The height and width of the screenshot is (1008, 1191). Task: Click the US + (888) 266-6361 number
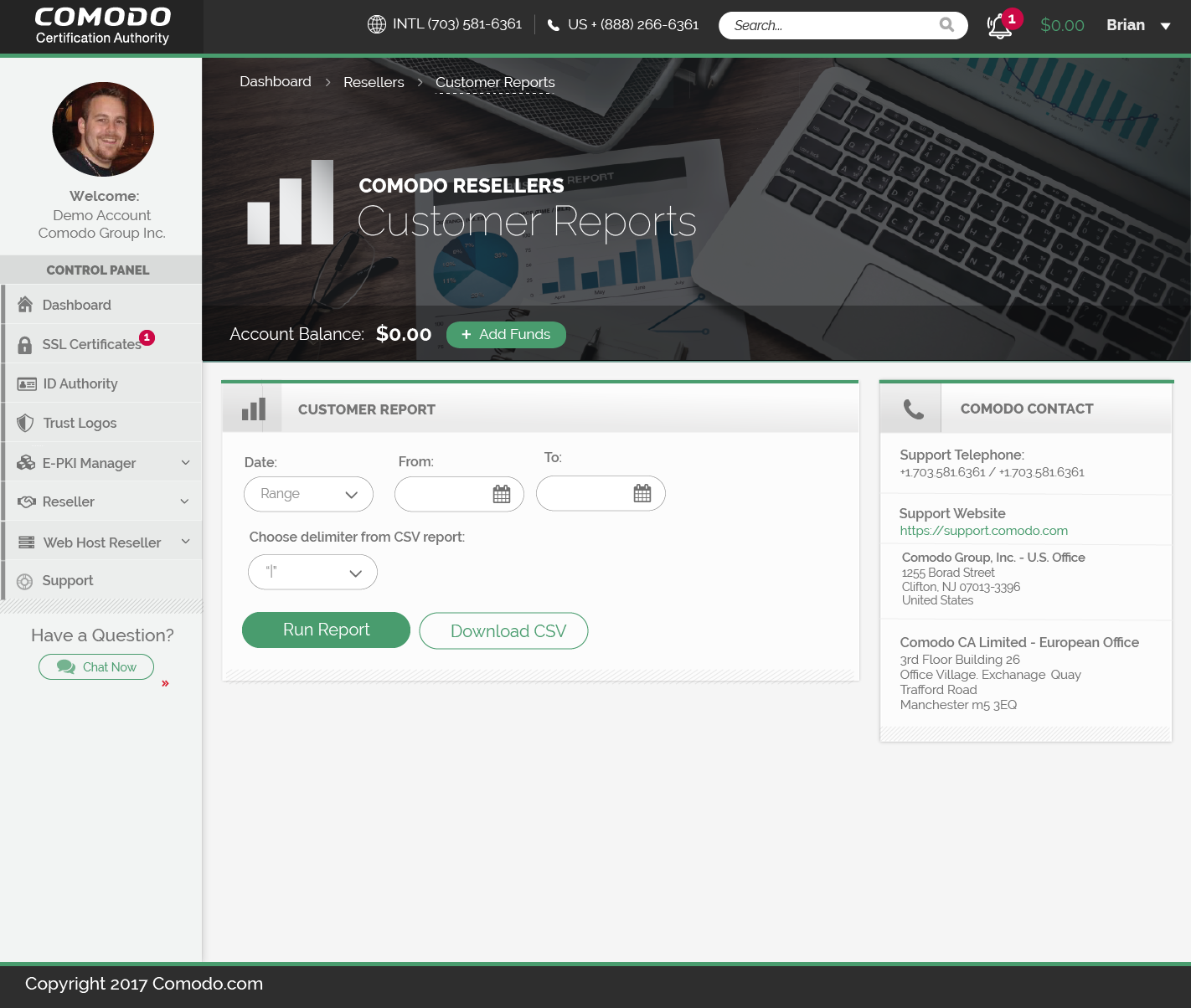pos(633,25)
